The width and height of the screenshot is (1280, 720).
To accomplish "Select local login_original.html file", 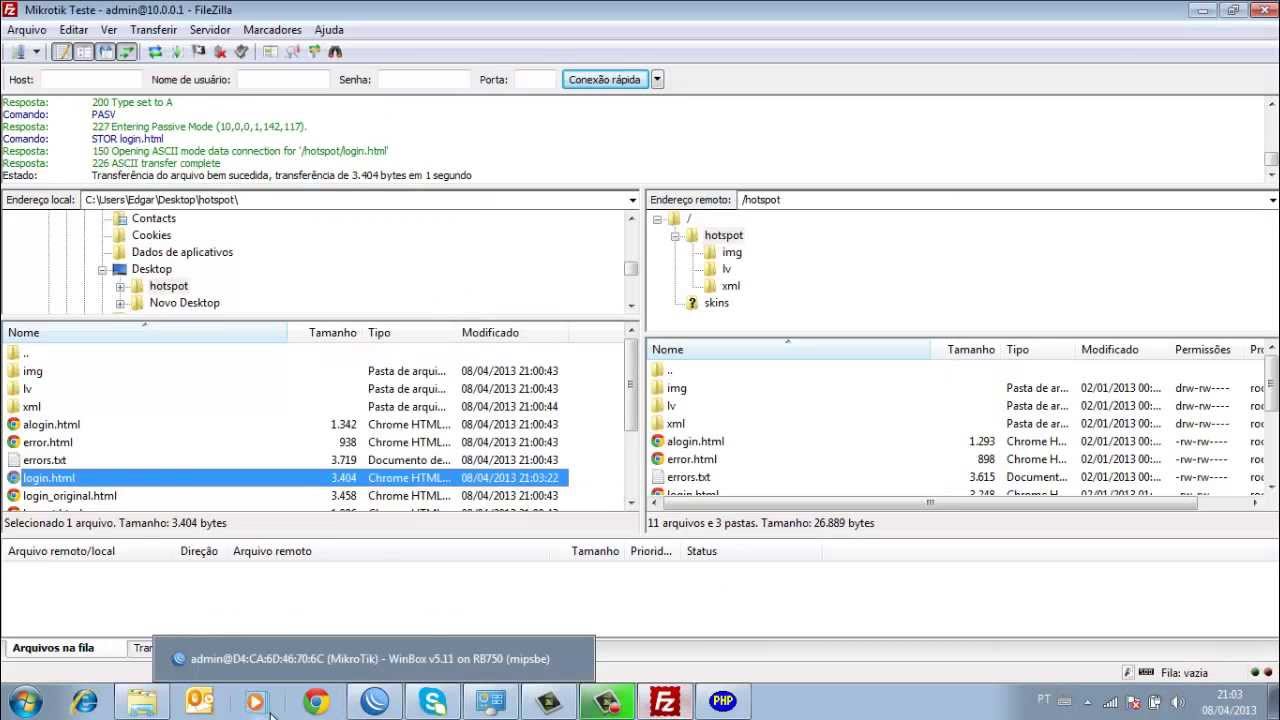I will click(69, 496).
